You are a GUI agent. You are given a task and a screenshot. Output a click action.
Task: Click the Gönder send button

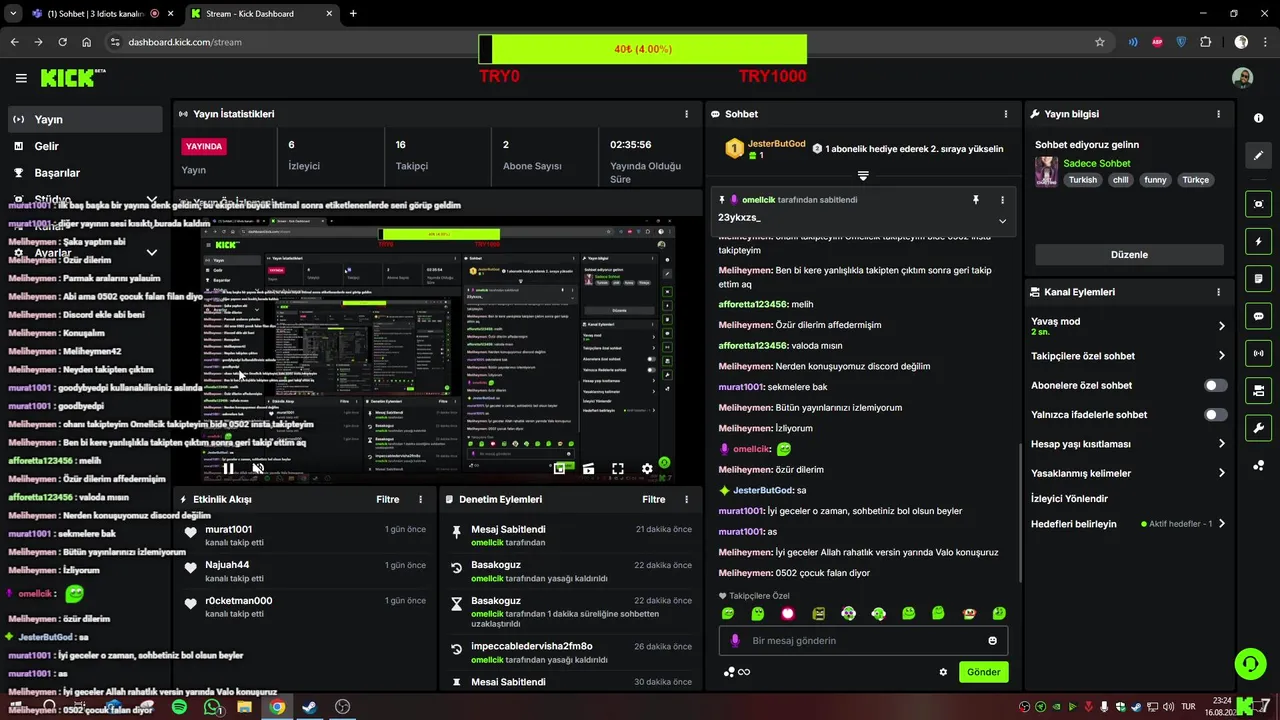click(x=983, y=672)
